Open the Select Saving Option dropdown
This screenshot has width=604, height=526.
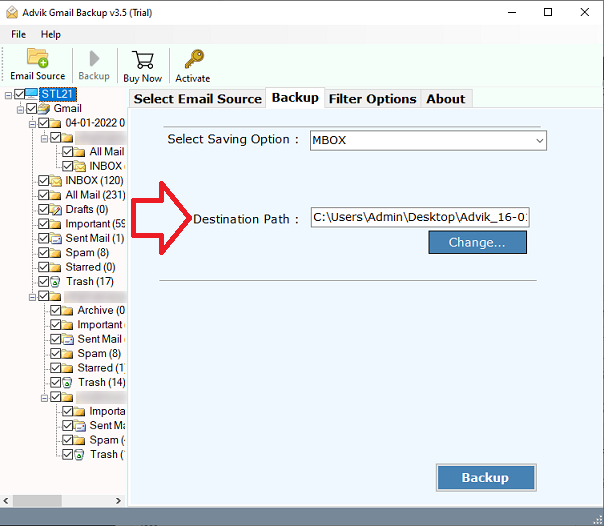pos(428,141)
